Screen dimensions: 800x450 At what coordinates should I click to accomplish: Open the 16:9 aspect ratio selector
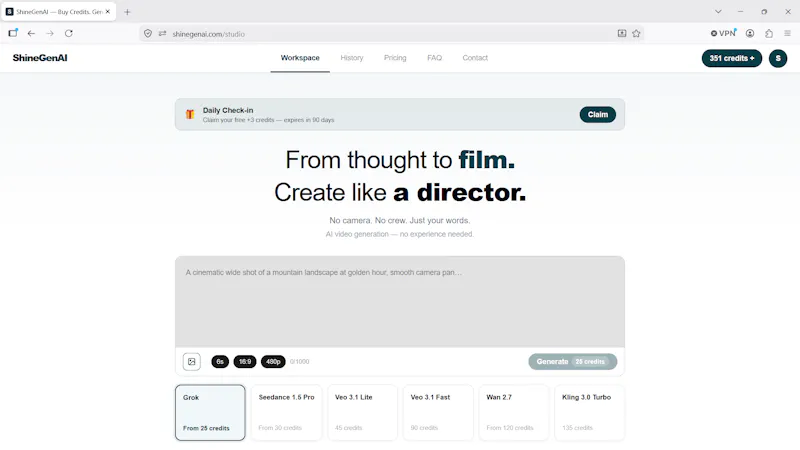[245, 362]
